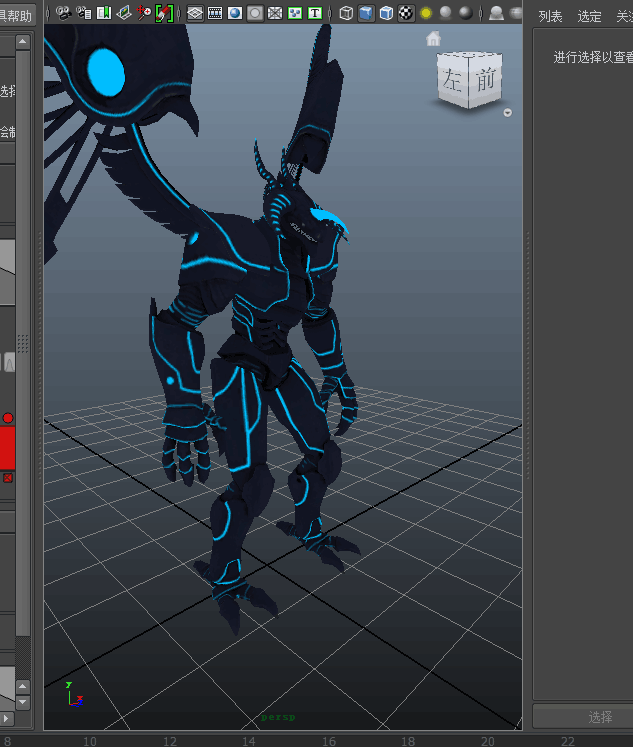Toggle the Shadows sphere icon
Image resolution: width=633 pixels, height=747 pixels.
(446, 13)
